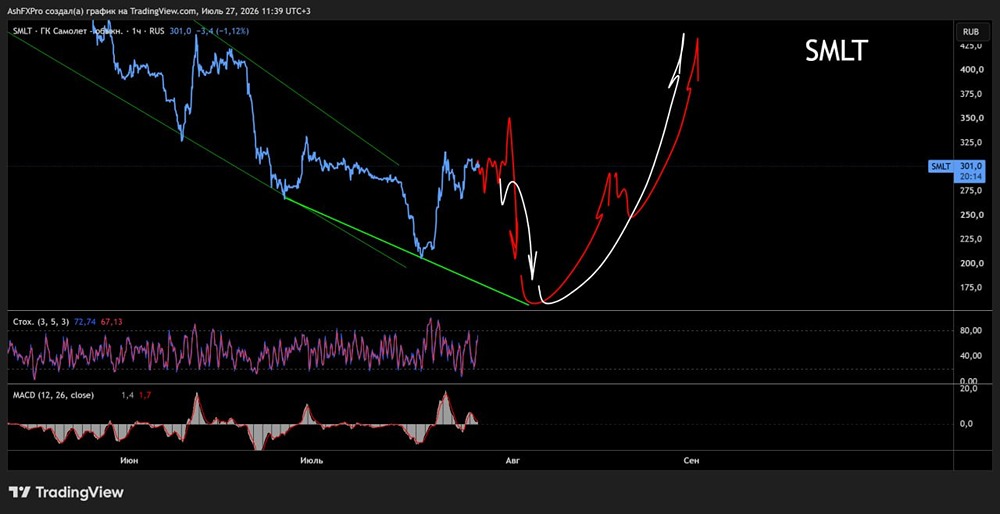Click the Июль label on time axis
The image size is (1000, 514).
(x=312, y=461)
